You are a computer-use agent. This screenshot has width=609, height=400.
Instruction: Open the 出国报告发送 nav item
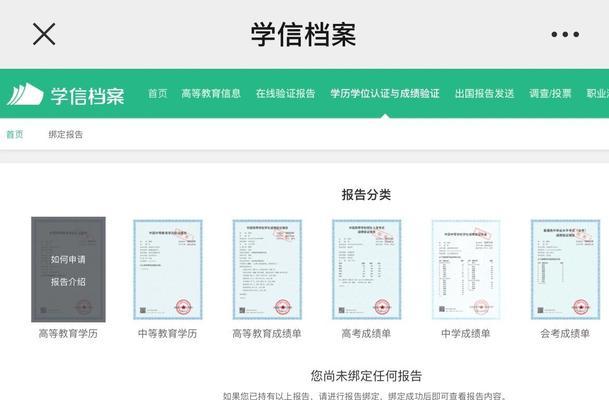pos(484,94)
